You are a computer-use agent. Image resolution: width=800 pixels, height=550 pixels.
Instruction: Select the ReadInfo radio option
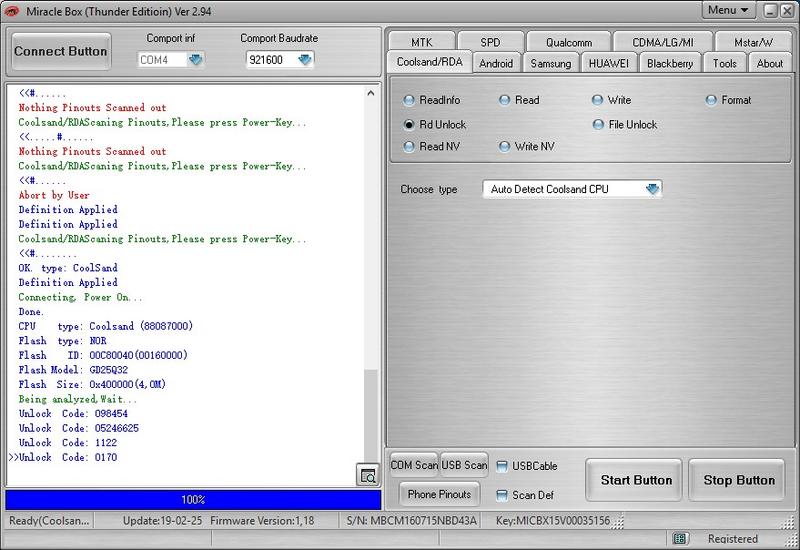point(431,100)
